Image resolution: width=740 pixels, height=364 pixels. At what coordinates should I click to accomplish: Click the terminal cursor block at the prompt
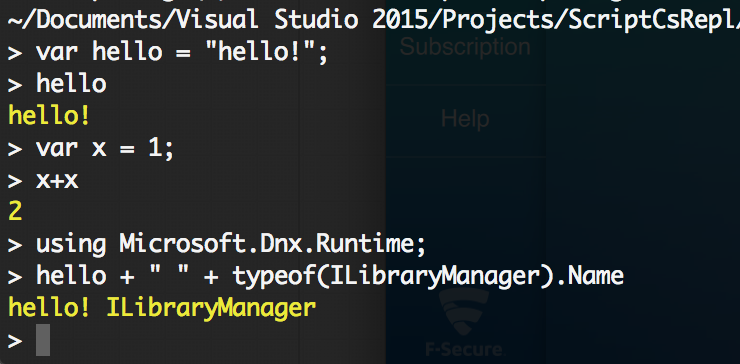[x=43, y=340]
